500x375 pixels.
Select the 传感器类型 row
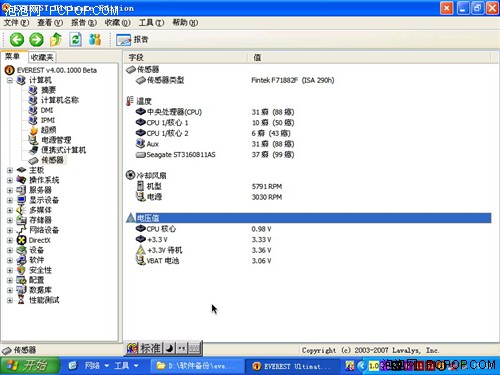coord(308,80)
